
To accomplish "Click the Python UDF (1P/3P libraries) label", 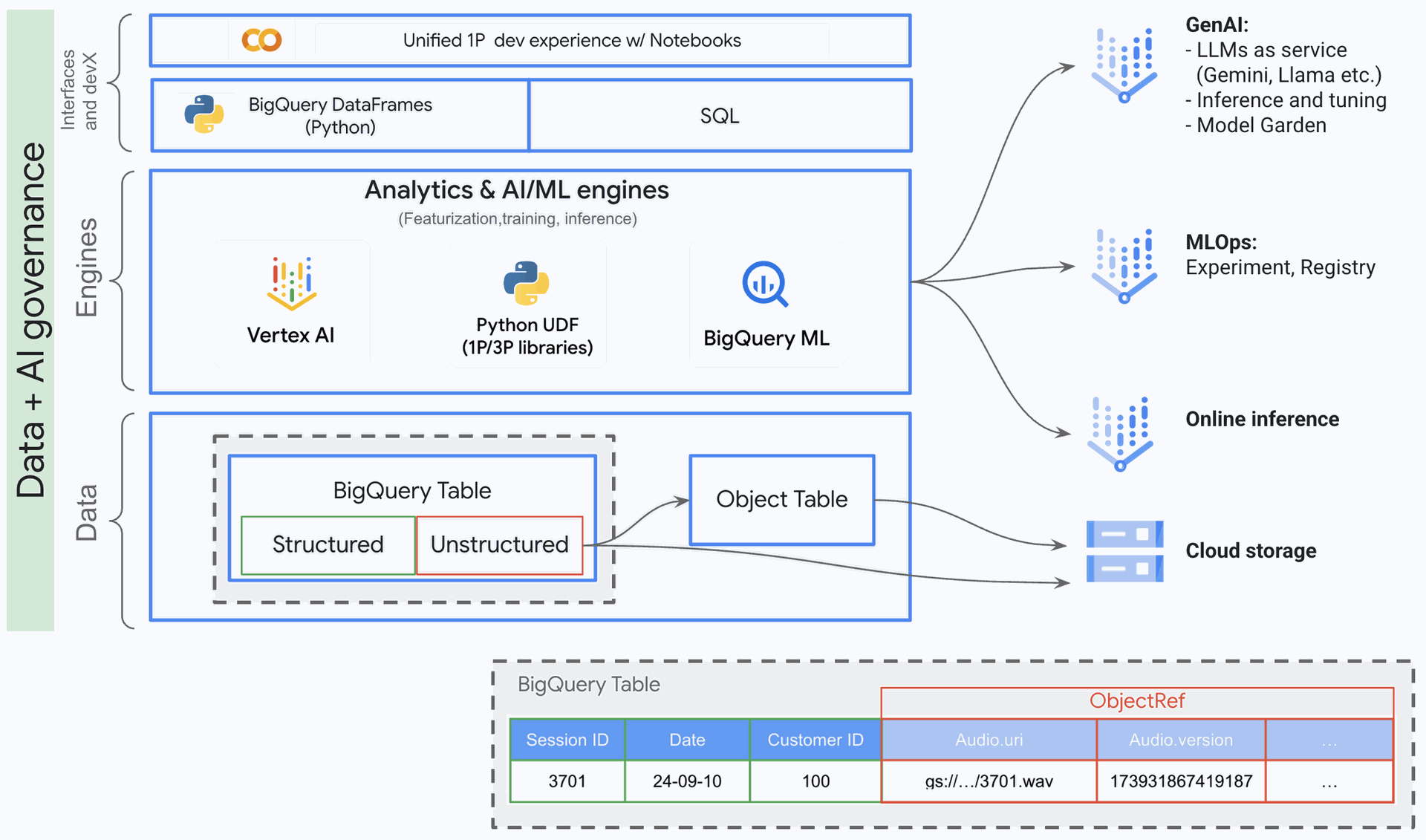I will (x=527, y=336).
